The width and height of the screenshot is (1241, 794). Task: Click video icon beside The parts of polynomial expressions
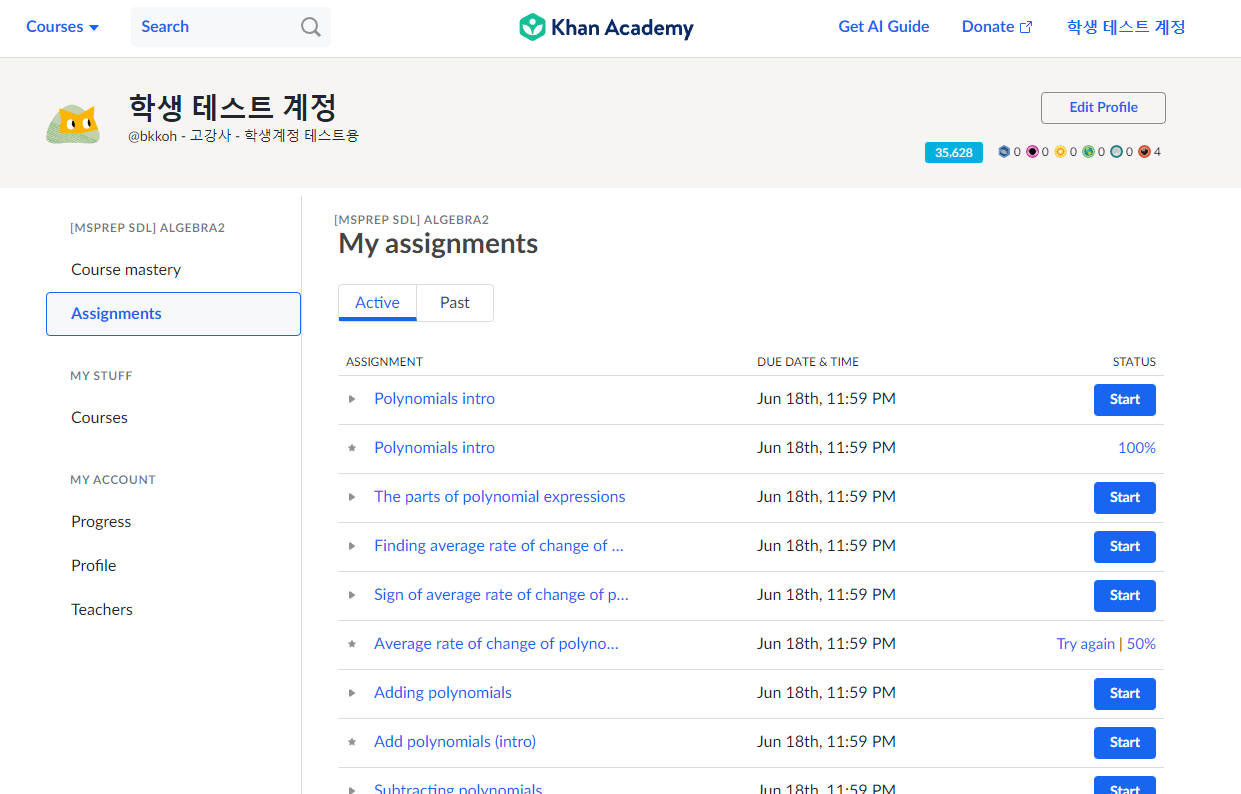pyautogui.click(x=352, y=497)
